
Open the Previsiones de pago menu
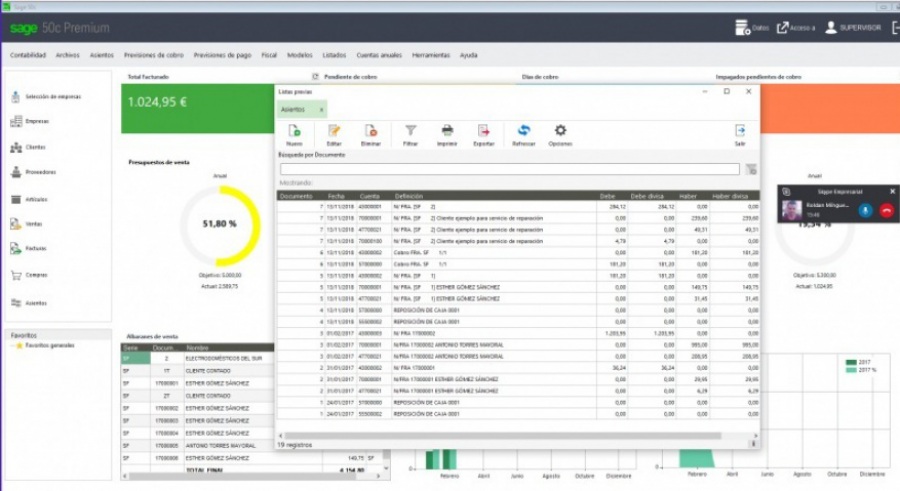(x=222, y=55)
